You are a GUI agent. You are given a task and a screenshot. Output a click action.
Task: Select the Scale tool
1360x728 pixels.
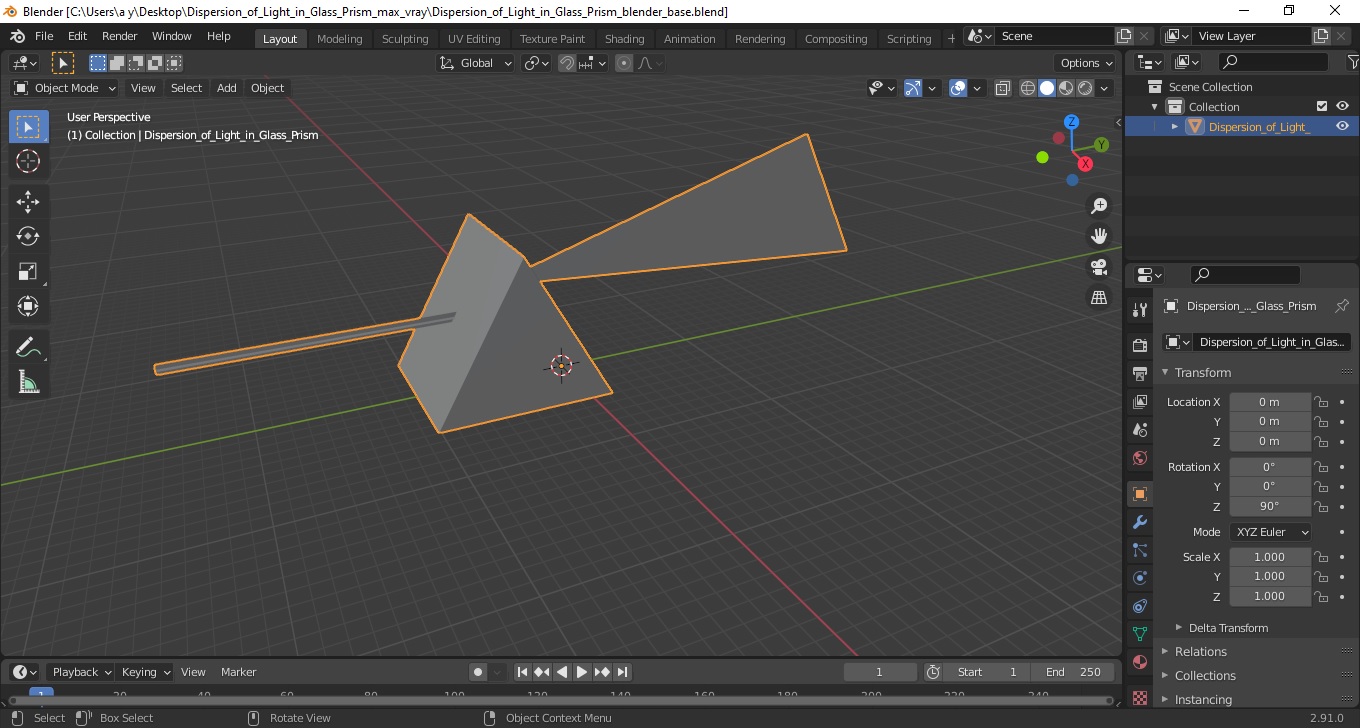(x=28, y=271)
